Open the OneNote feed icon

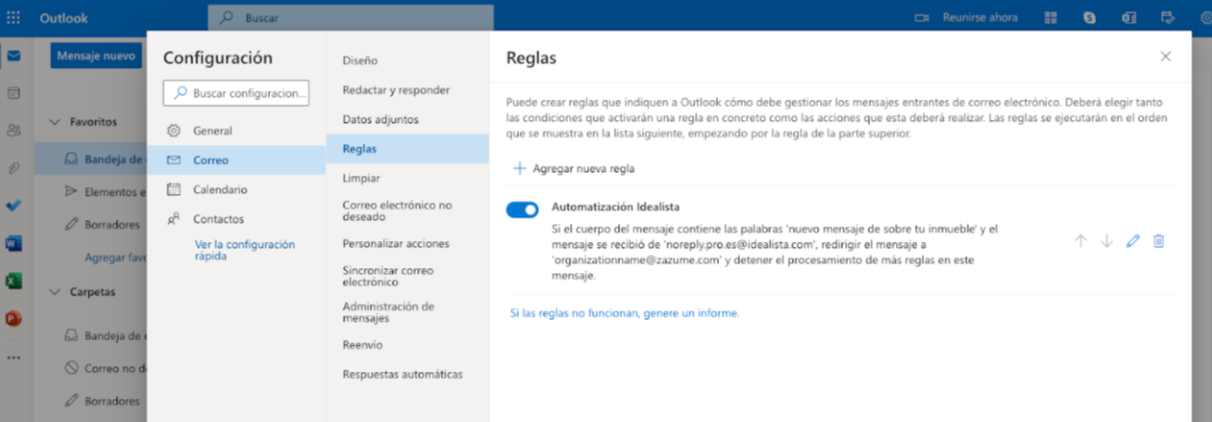(x=1129, y=18)
